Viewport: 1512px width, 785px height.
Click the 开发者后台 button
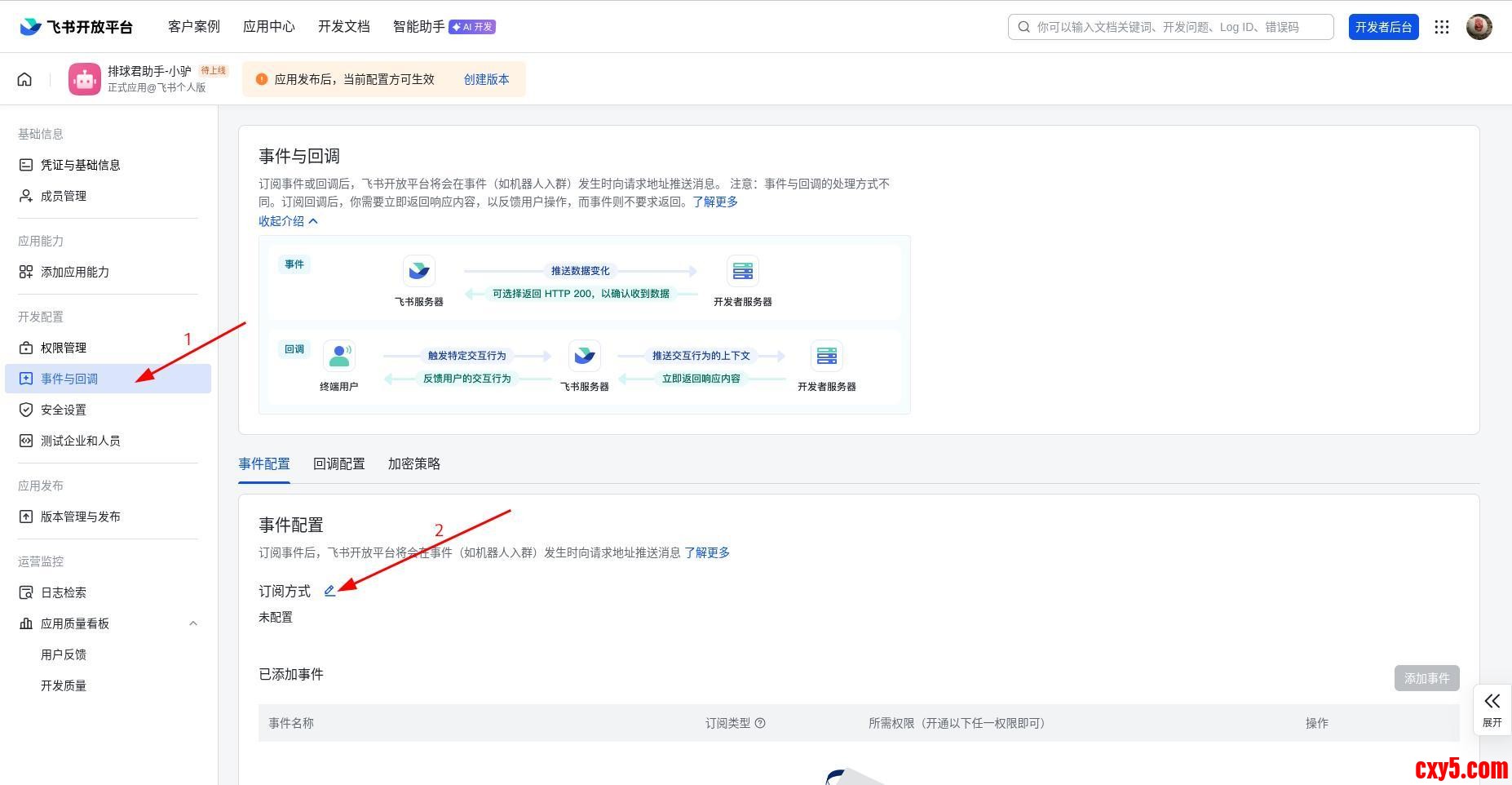(x=1383, y=27)
